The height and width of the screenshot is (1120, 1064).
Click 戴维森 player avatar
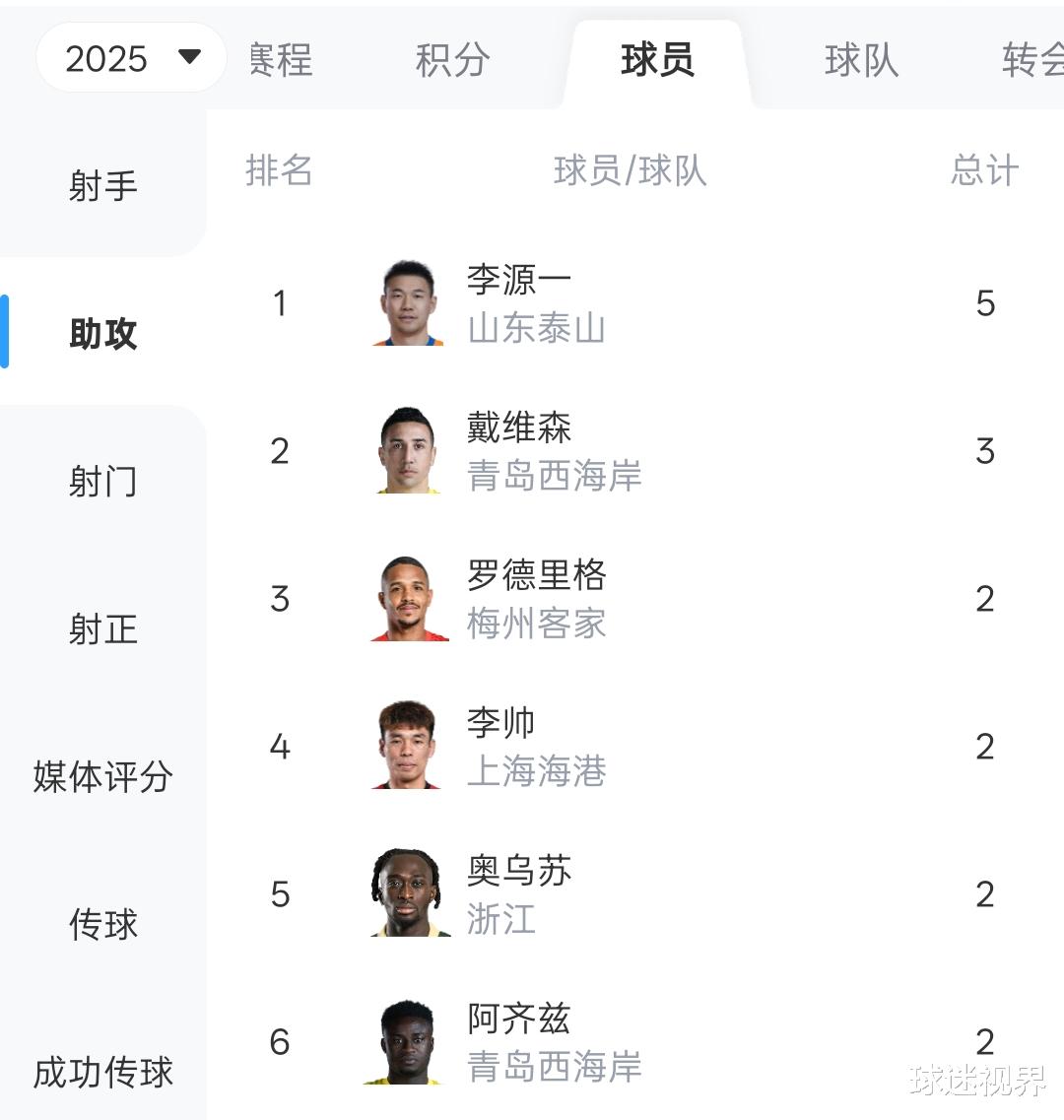[408, 451]
